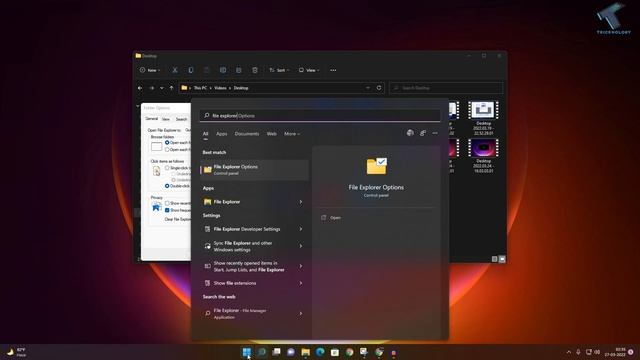
Task: Refresh the Explorer address bar
Action: [379, 88]
